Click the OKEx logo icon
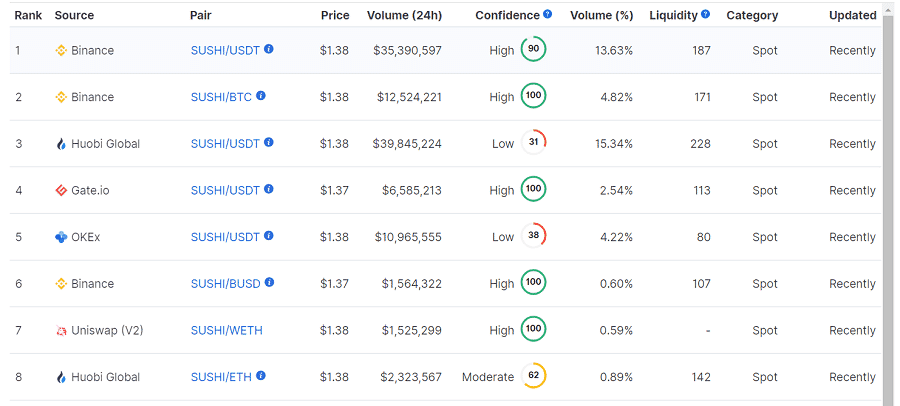Viewport: 900px width, 406px height. pyautogui.click(x=61, y=237)
